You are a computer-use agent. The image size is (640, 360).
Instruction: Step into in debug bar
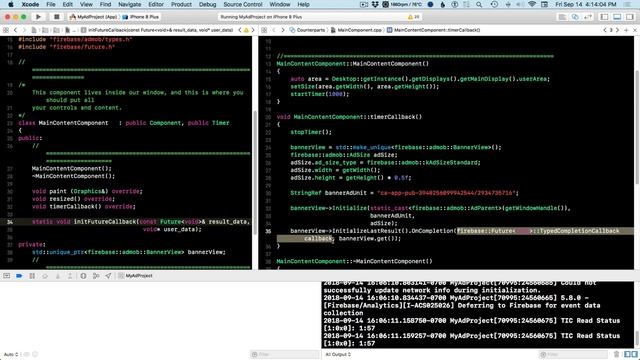coord(58,276)
